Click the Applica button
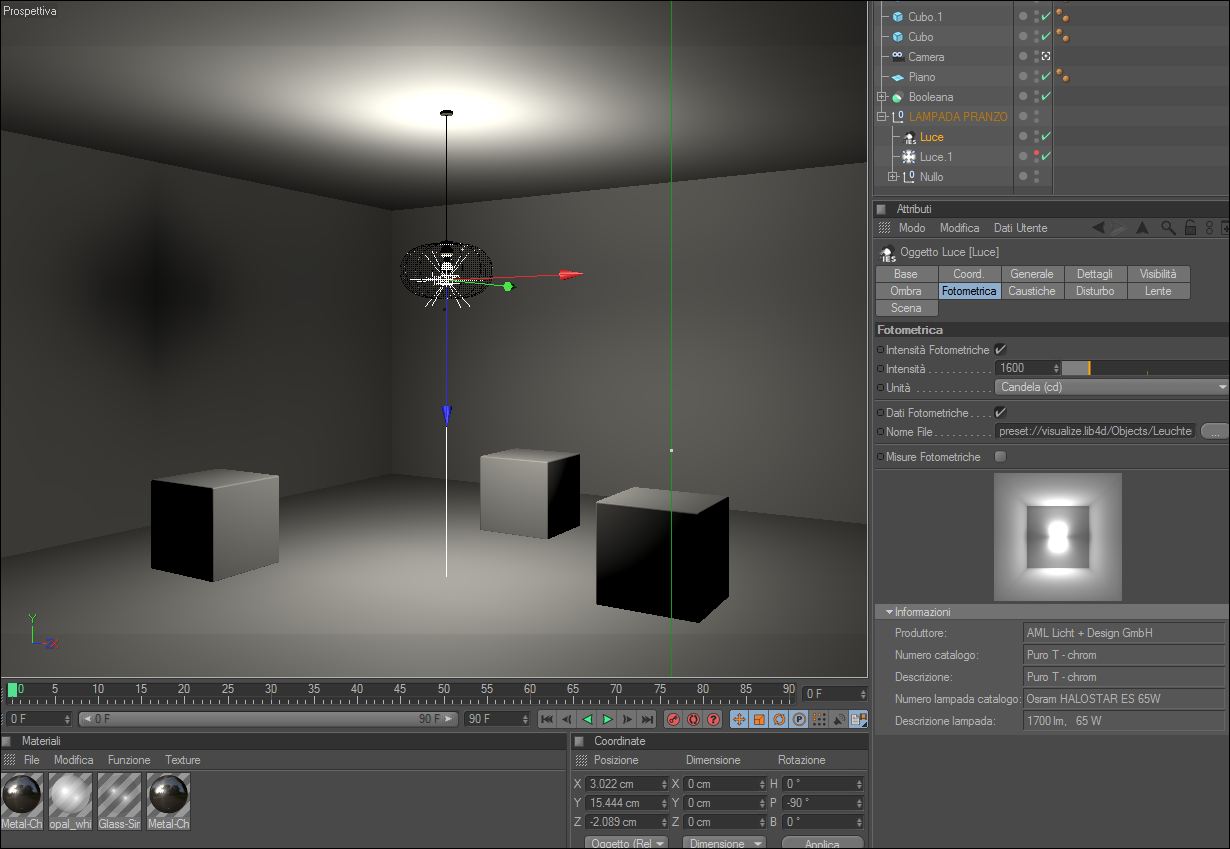Screen dimensions: 1230x849 822,843
